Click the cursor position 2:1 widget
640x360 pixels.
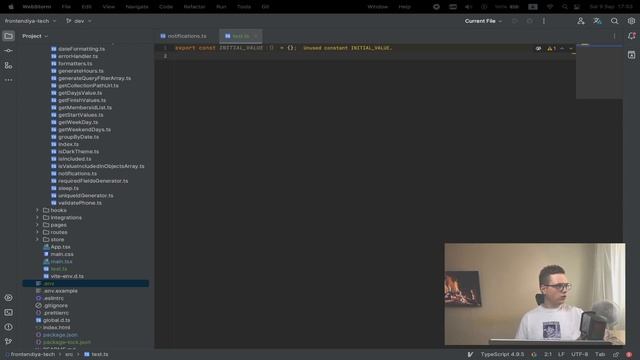click(x=548, y=354)
